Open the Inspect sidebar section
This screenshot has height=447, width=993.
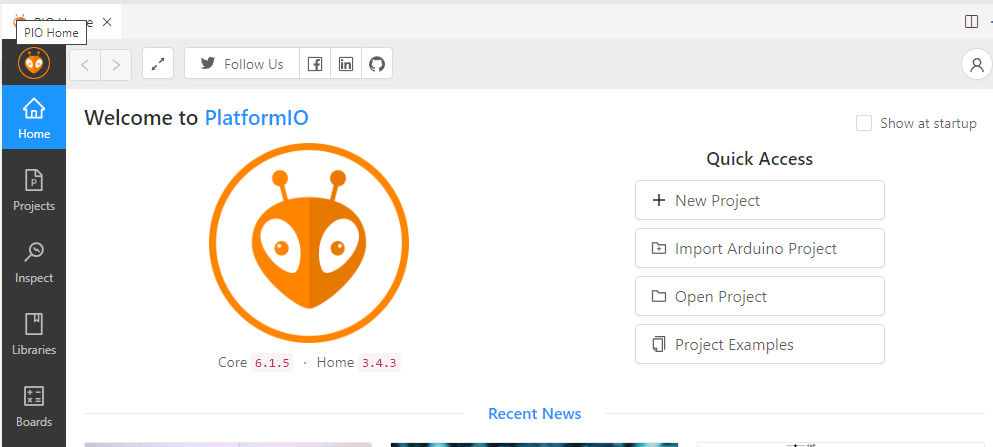(34, 261)
